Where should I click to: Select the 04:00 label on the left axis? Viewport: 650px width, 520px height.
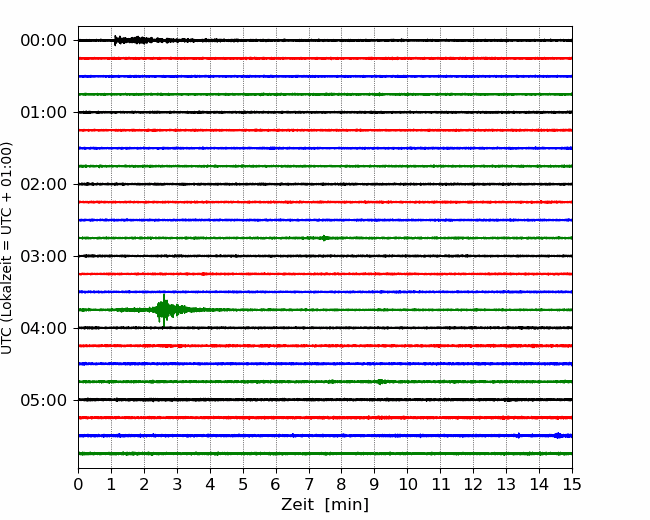(x=43, y=328)
